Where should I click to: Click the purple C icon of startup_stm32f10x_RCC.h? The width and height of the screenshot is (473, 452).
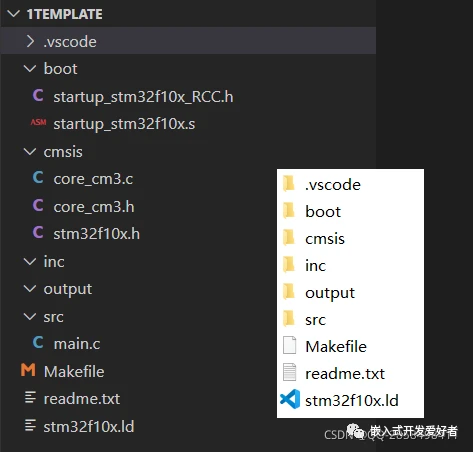pyautogui.click(x=38, y=96)
